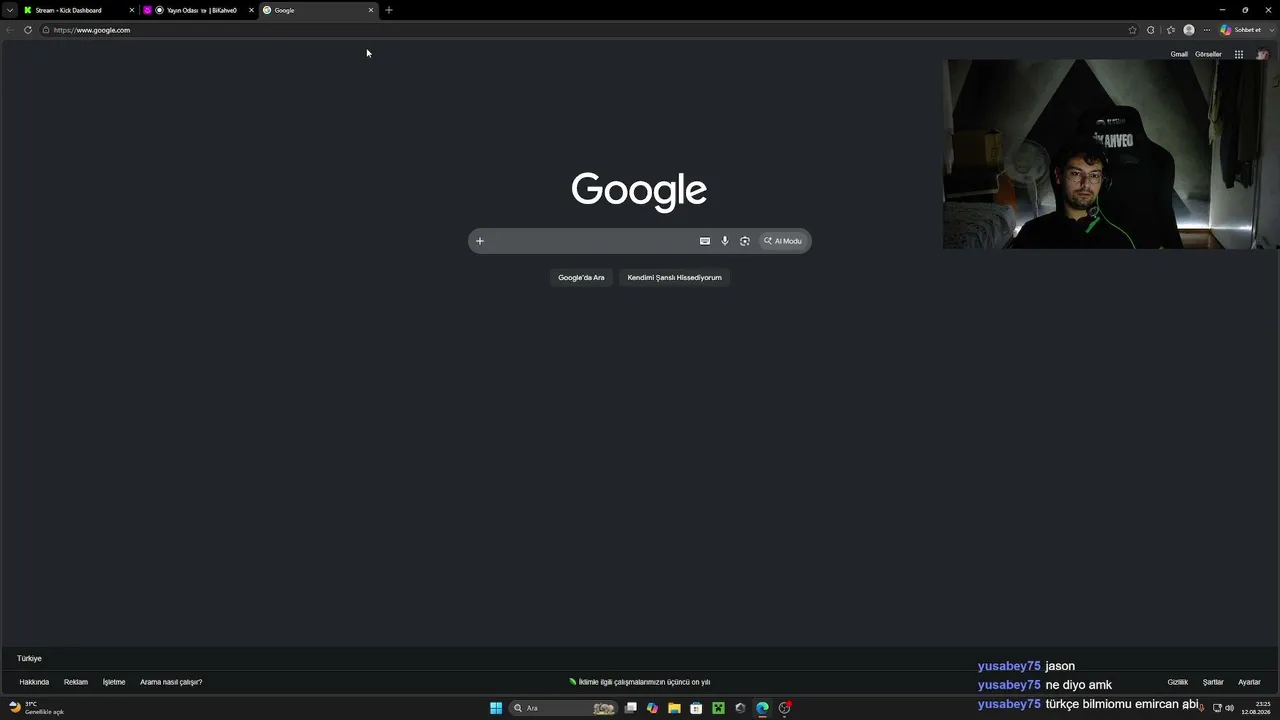Open the Görseller link
The height and width of the screenshot is (720, 1280).
click(x=1208, y=54)
